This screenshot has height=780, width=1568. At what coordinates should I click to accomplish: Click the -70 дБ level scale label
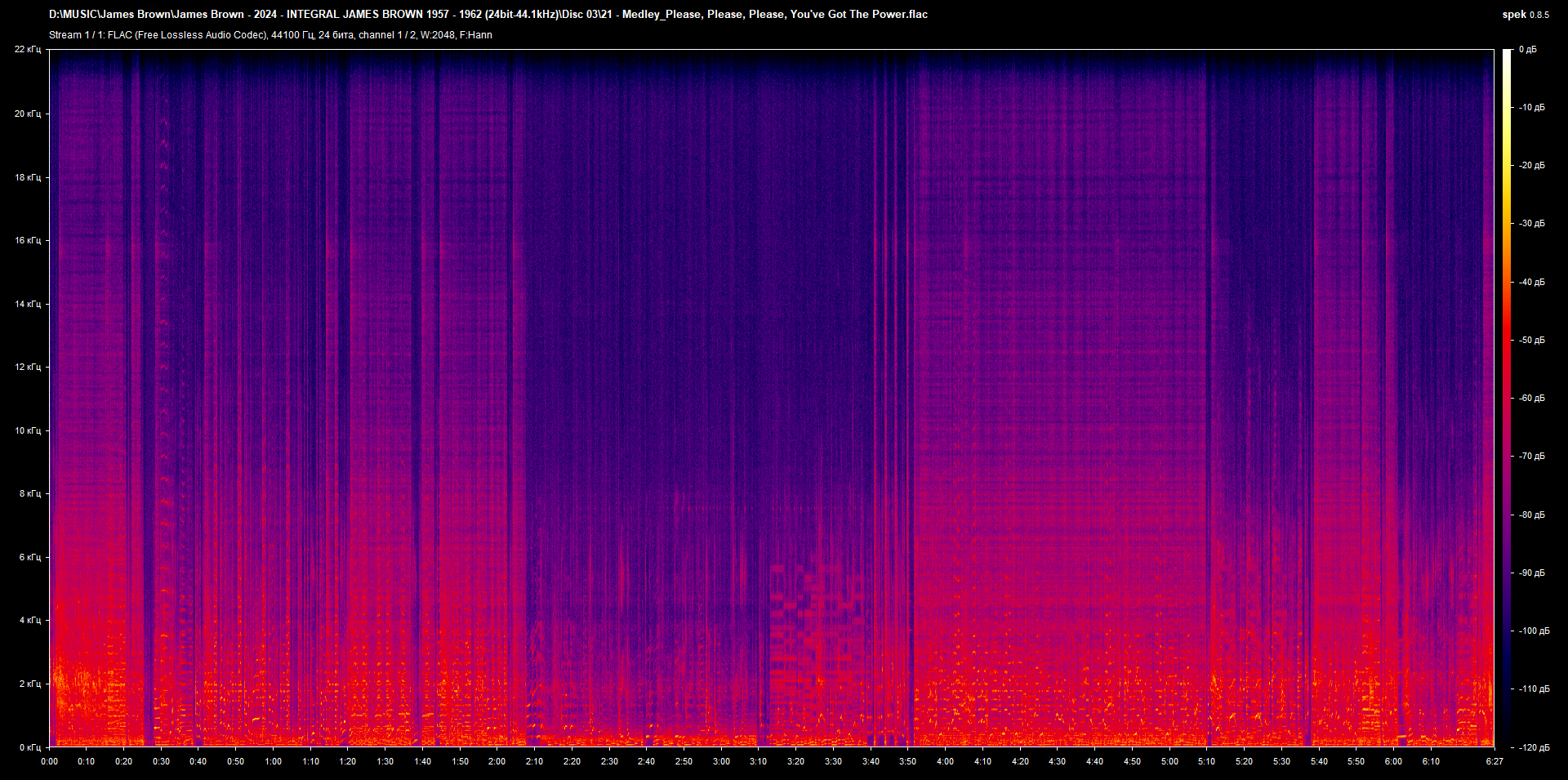point(1532,457)
